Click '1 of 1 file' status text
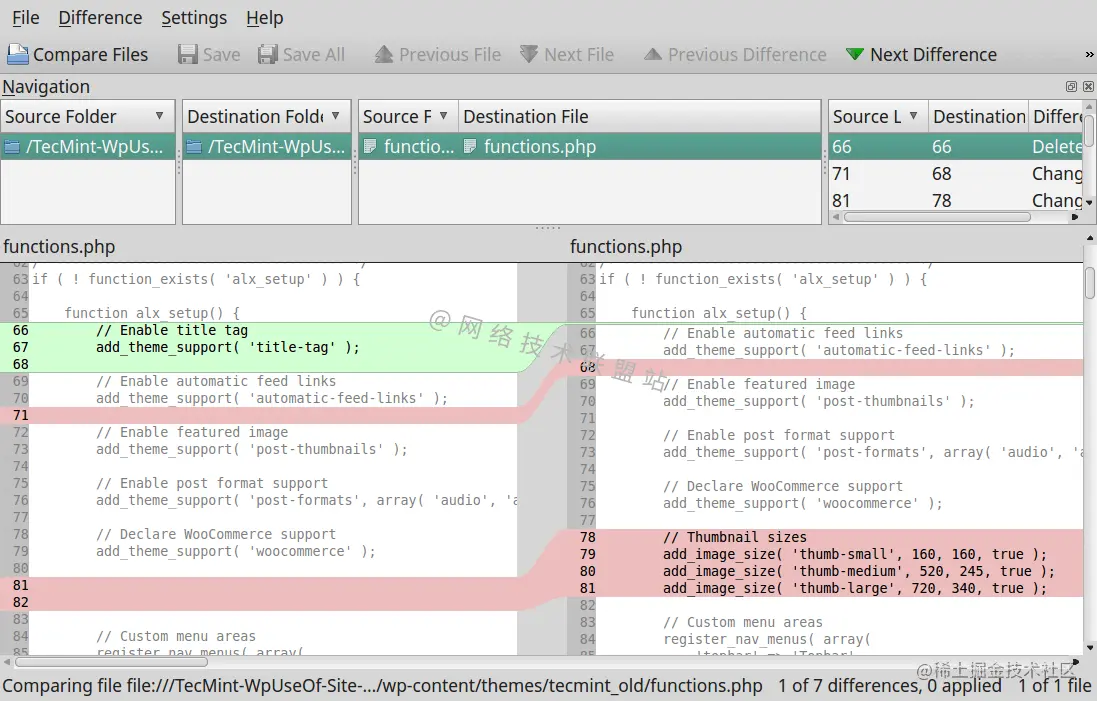Image resolution: width=1097 pixels, height=701 pixels. [1054, 686]
